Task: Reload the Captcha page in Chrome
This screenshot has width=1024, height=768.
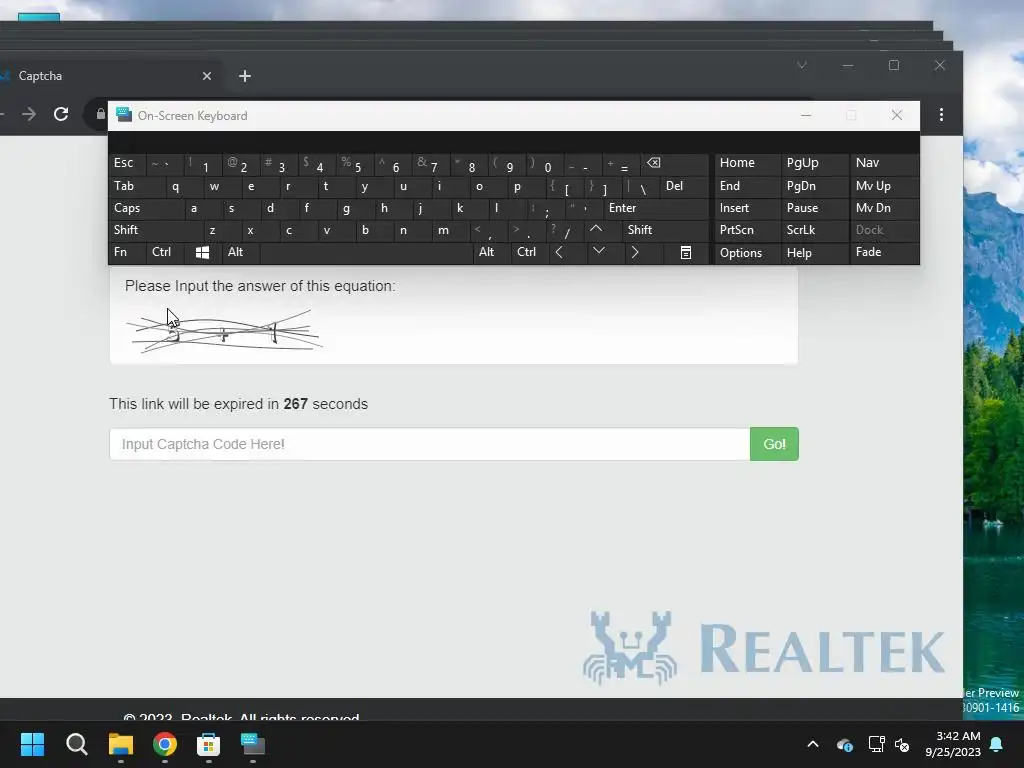Action: point(61,114)
